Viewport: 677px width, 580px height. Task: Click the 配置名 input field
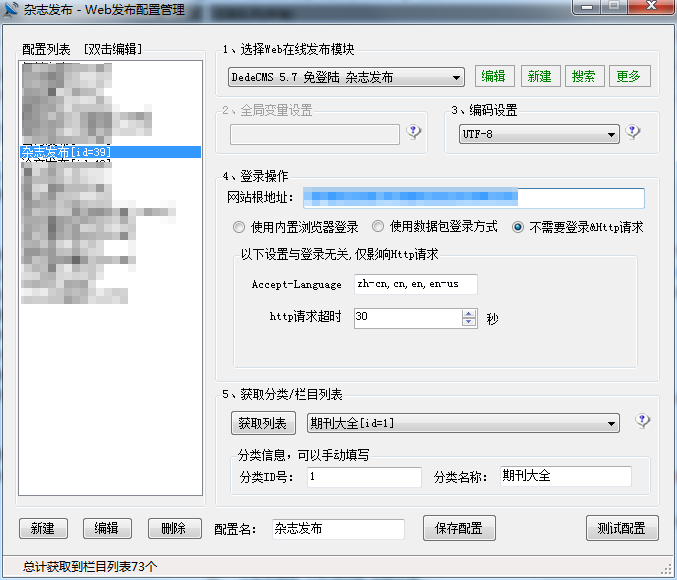[338, 529]
